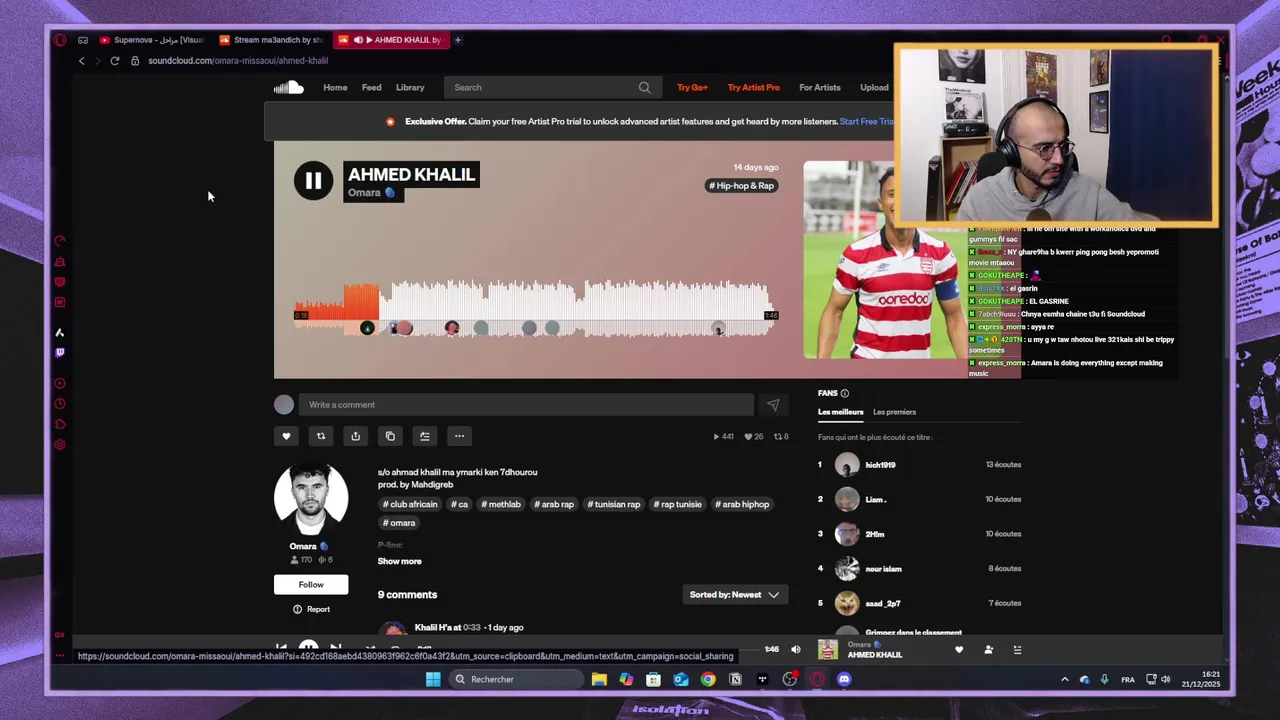Open the FANS info icon
The image size is (1280, 720).
[845, 393]
